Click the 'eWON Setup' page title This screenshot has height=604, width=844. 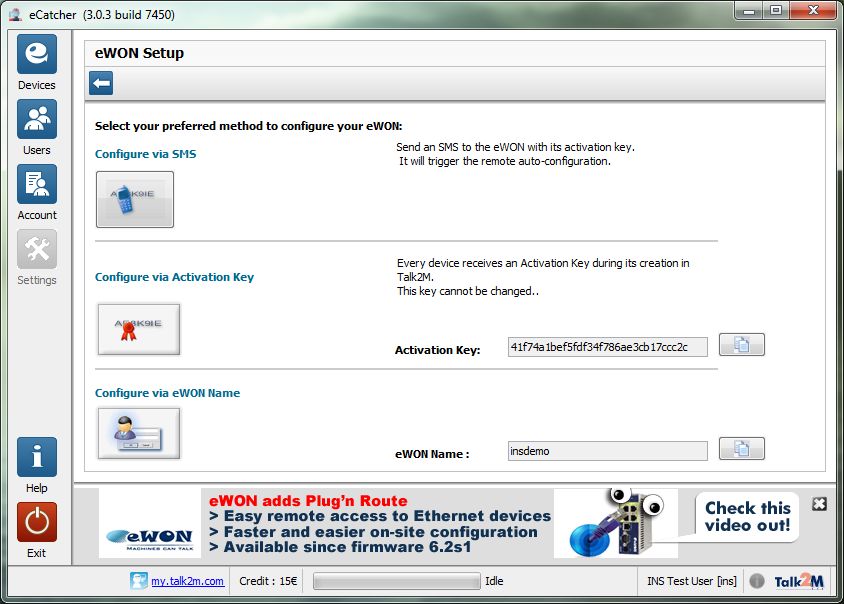[139, 53]
